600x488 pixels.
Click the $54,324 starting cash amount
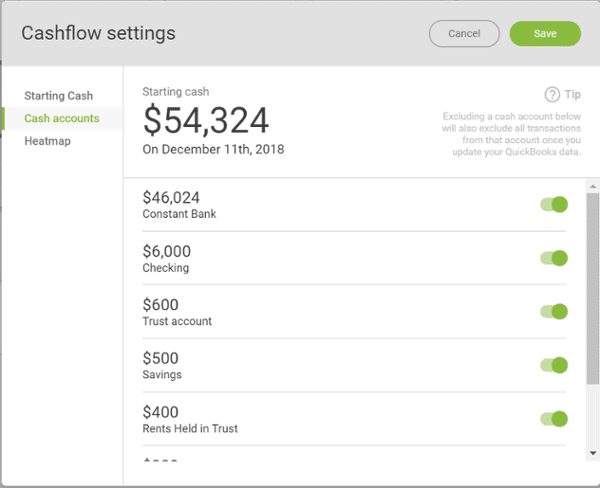point(206,120)
